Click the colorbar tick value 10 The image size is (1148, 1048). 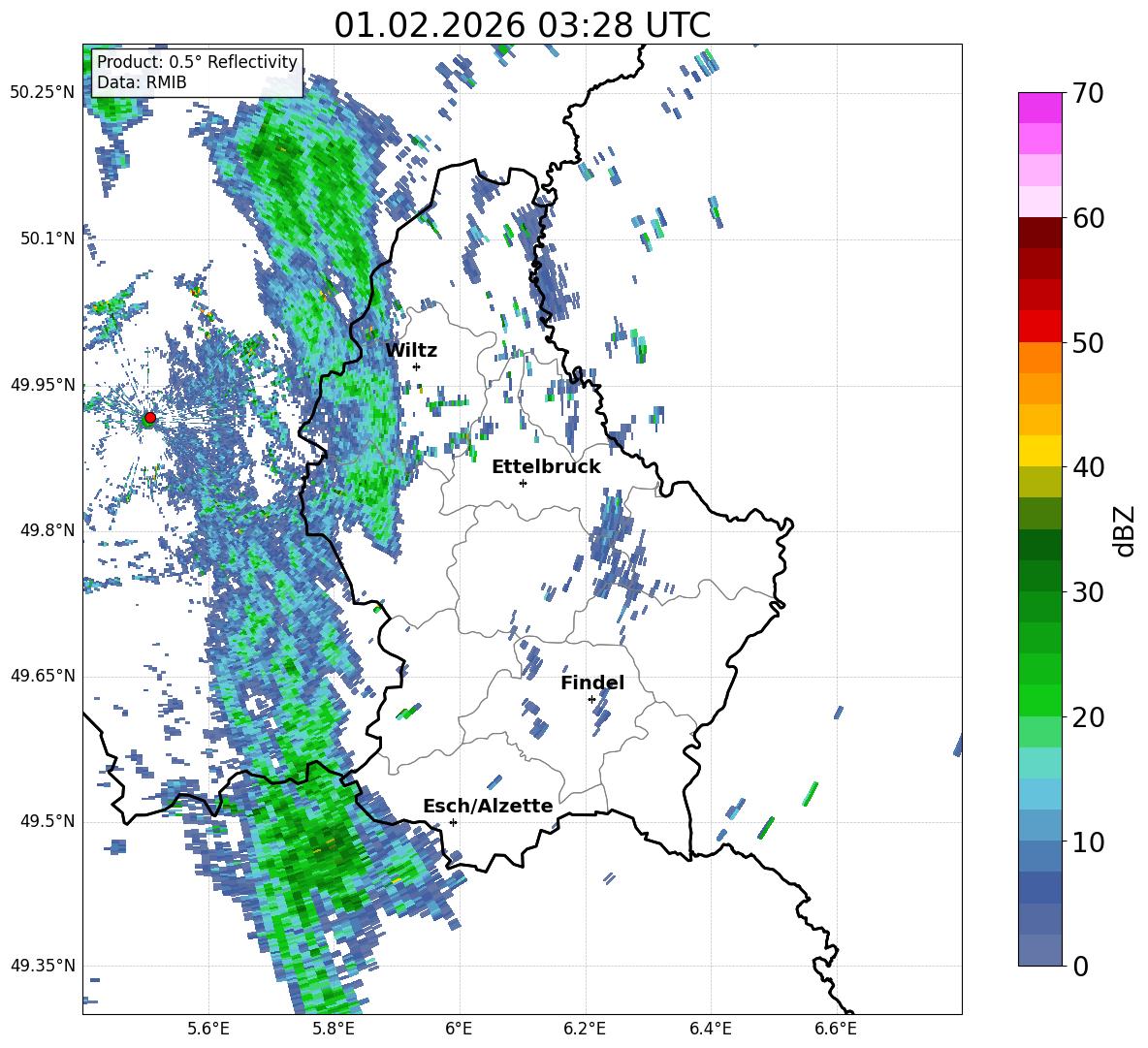(1087, 842)
